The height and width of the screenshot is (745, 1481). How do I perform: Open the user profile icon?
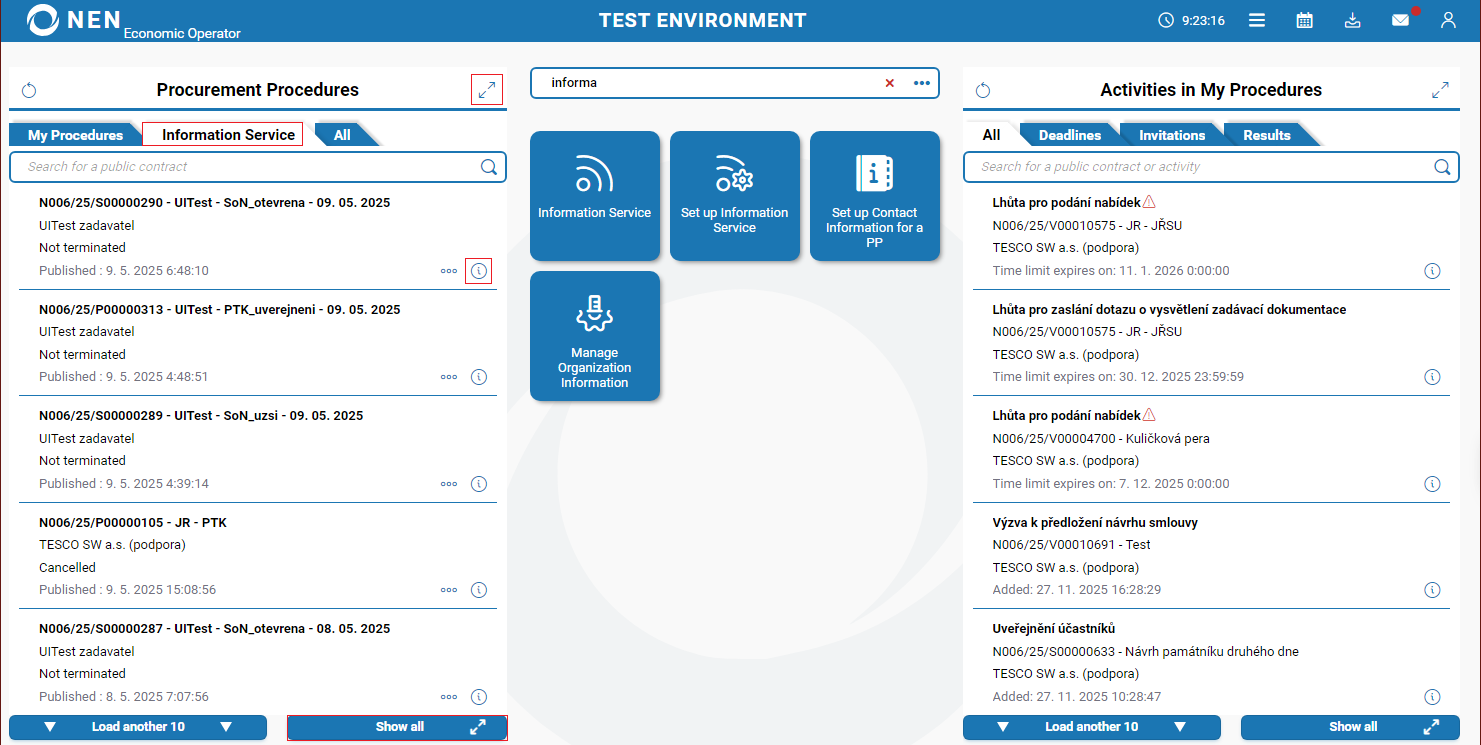pyautogui.click(x=1448, y=20)
